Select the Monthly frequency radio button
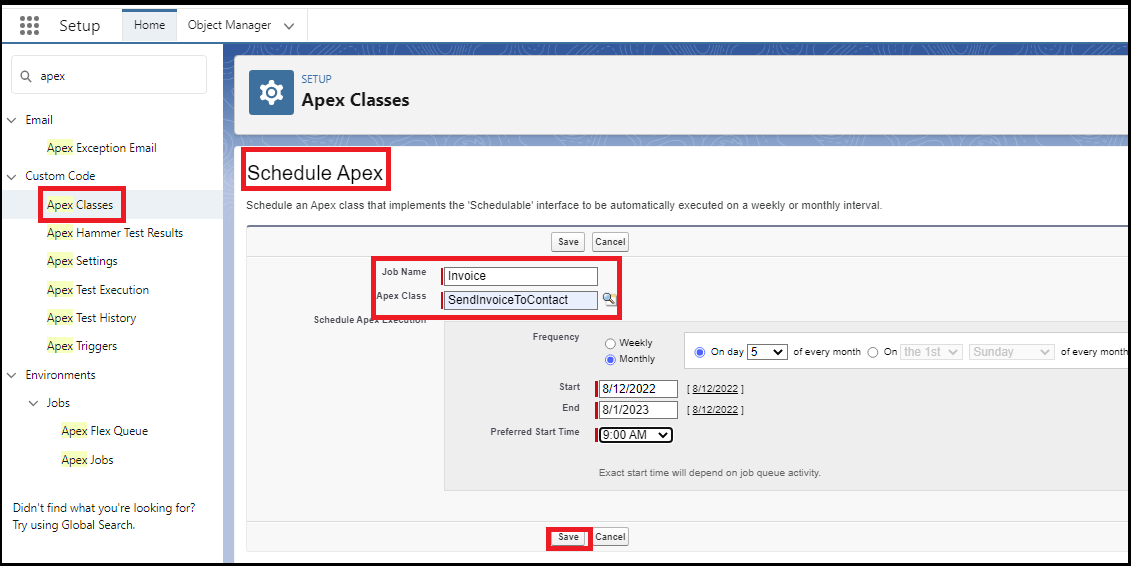The image size is (1131, 566). pyautogui.click(x=610, y=359)
